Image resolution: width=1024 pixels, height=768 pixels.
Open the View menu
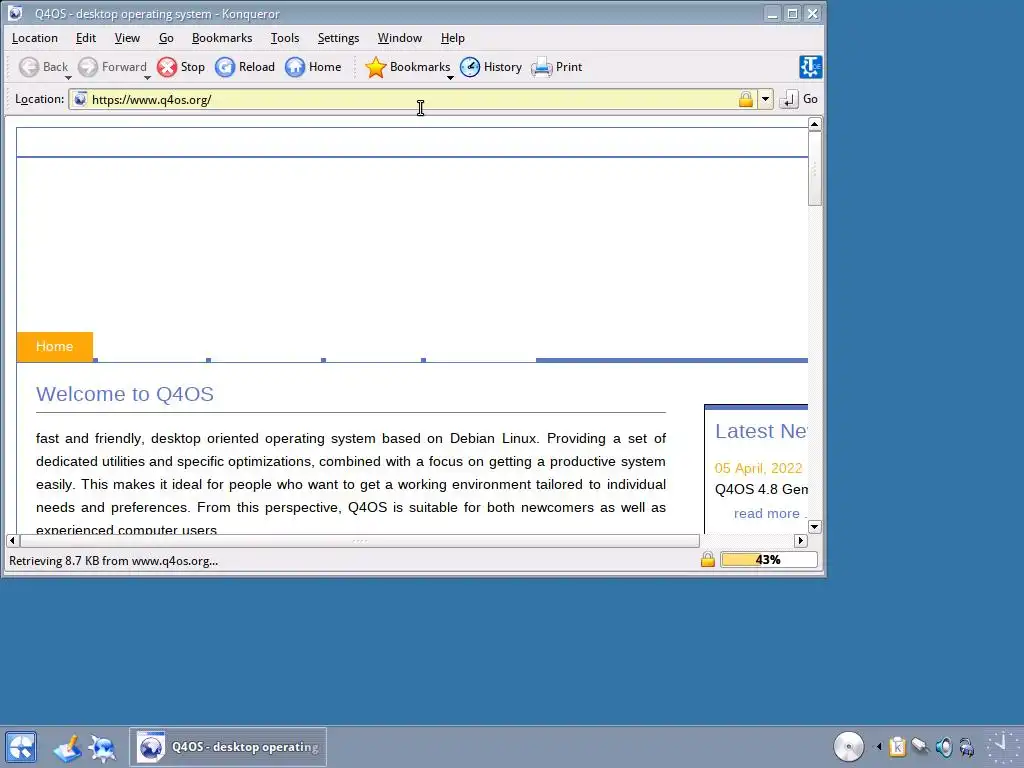pos(127,38)
